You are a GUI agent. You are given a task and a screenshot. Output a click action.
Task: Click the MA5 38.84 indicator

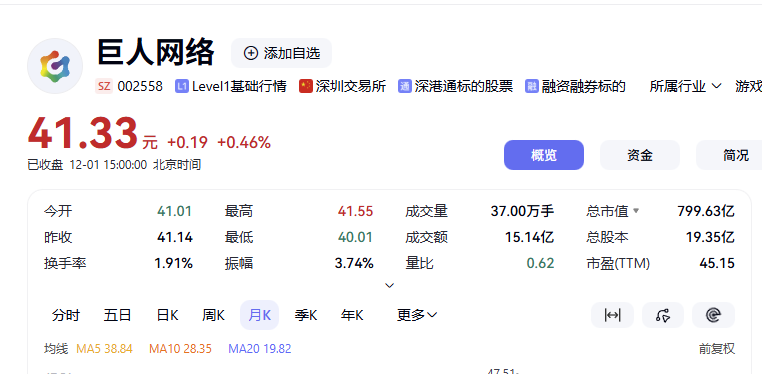coord(104,349)
